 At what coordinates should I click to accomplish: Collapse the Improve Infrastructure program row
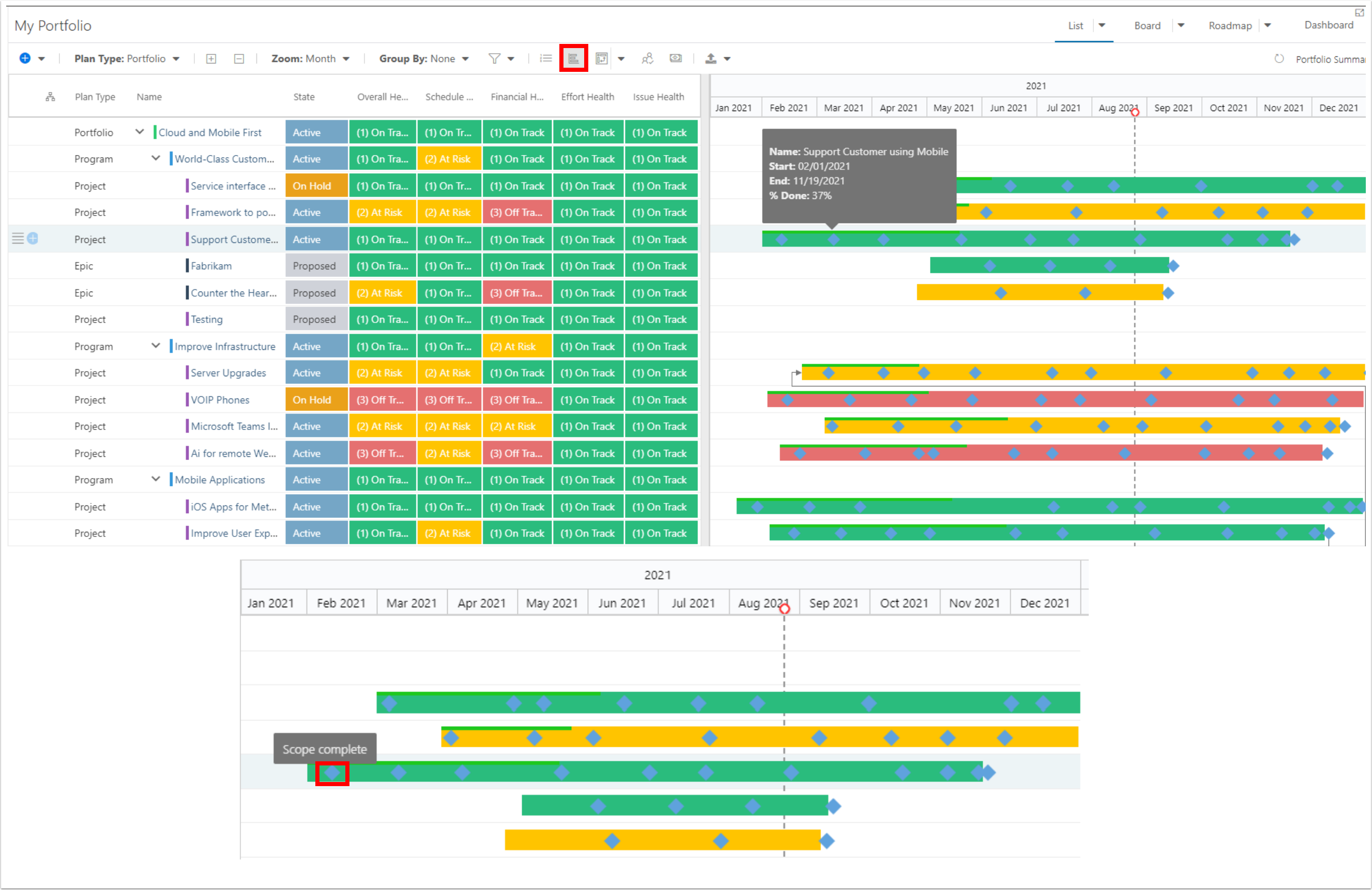[156, 346]
